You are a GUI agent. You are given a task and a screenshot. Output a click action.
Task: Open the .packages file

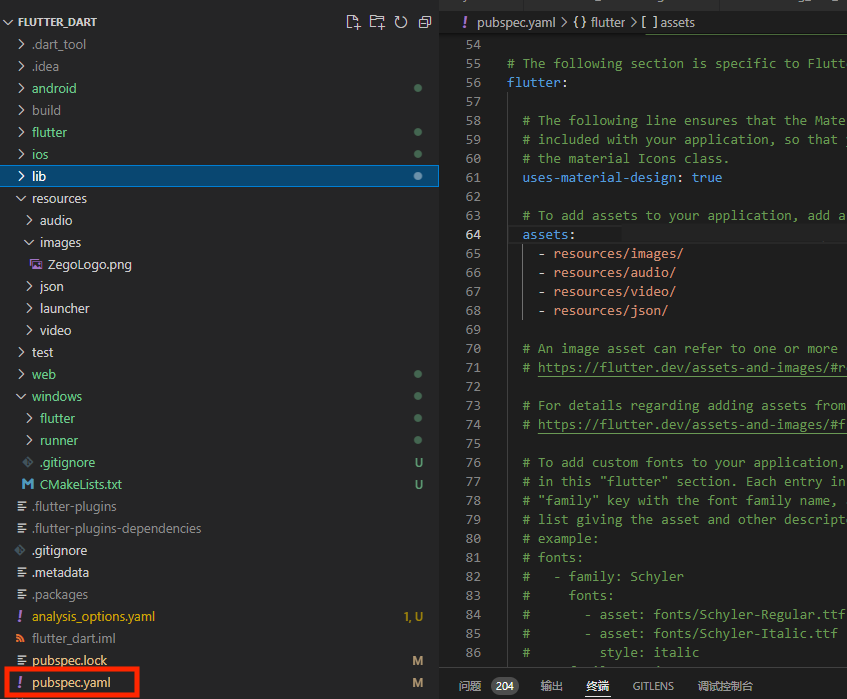click(59, 595)
